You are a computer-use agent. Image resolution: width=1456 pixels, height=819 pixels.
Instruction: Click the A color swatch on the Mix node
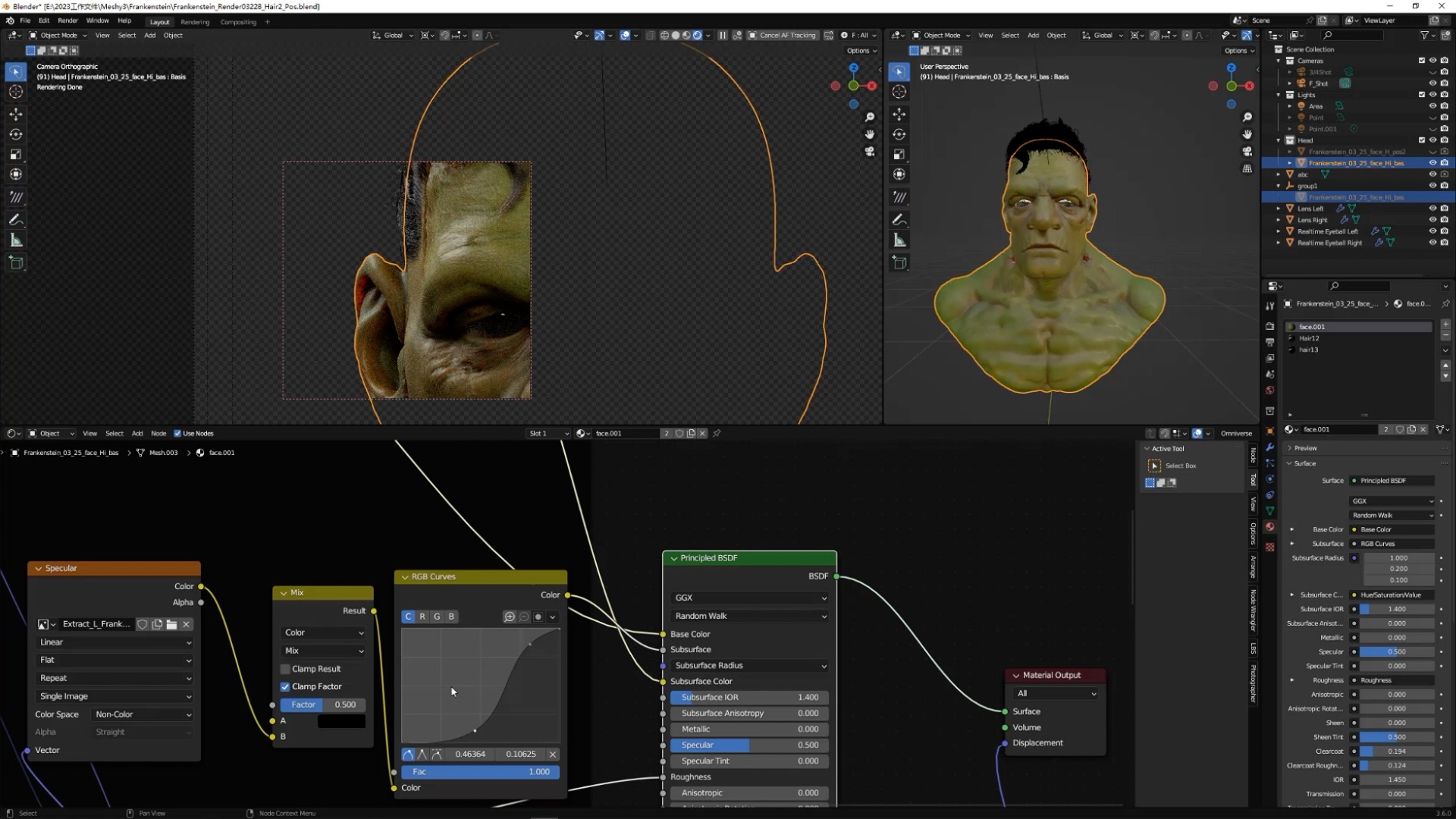click(341, 720)
